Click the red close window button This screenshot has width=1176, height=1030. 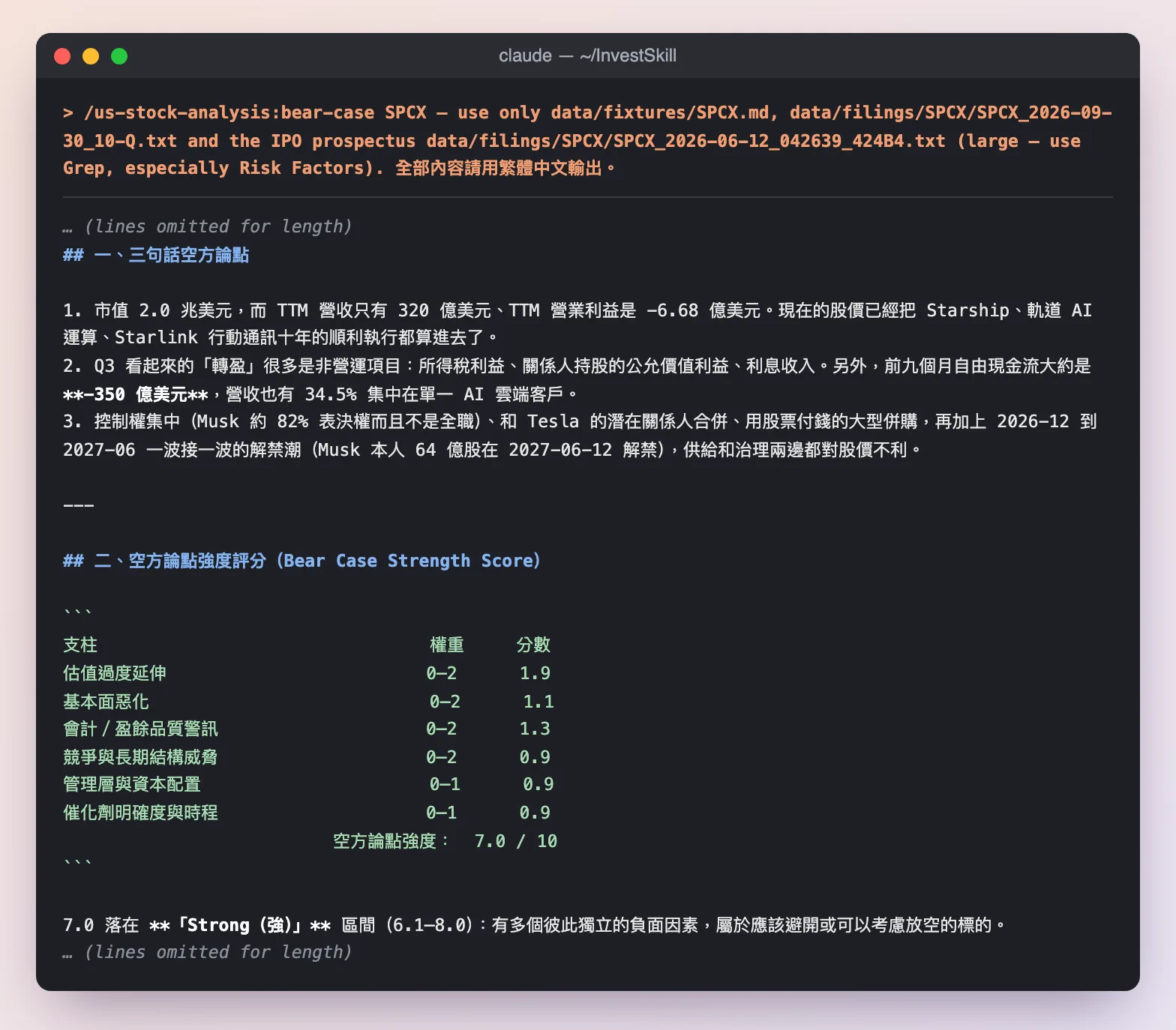(x=62, y=56)
